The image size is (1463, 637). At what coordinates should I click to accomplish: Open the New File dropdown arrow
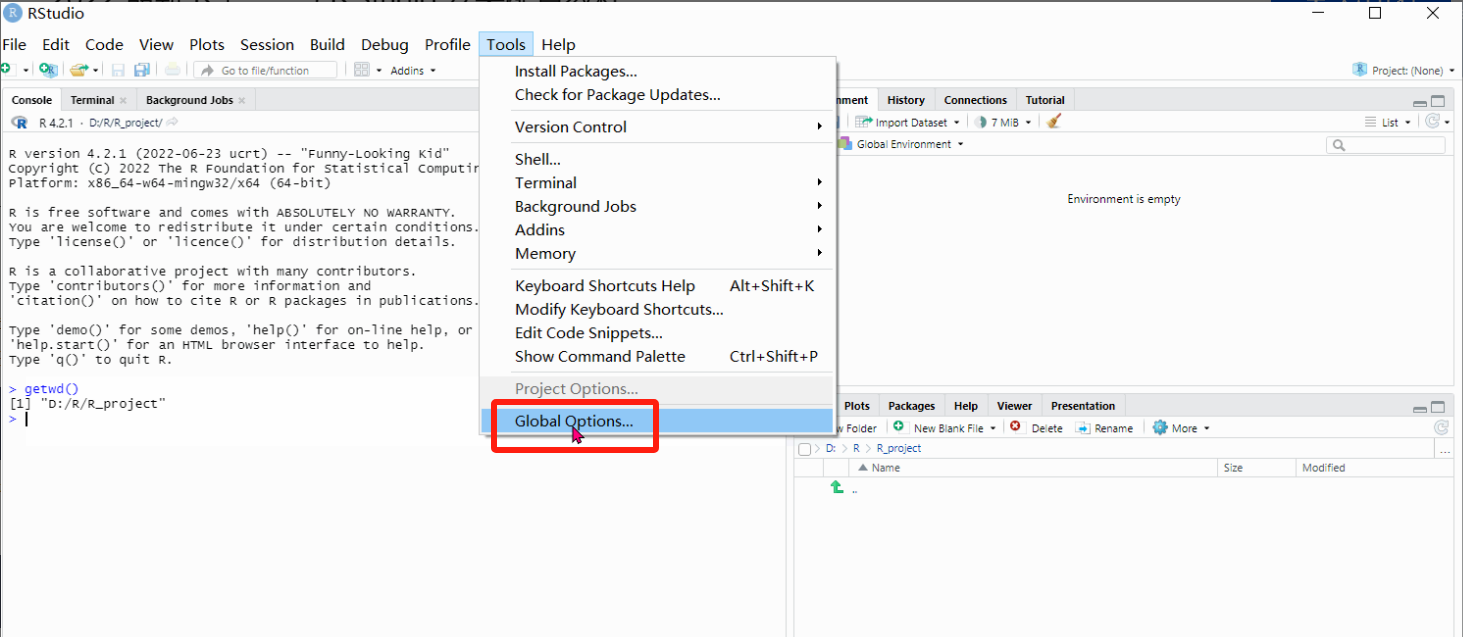coord(26,70)
